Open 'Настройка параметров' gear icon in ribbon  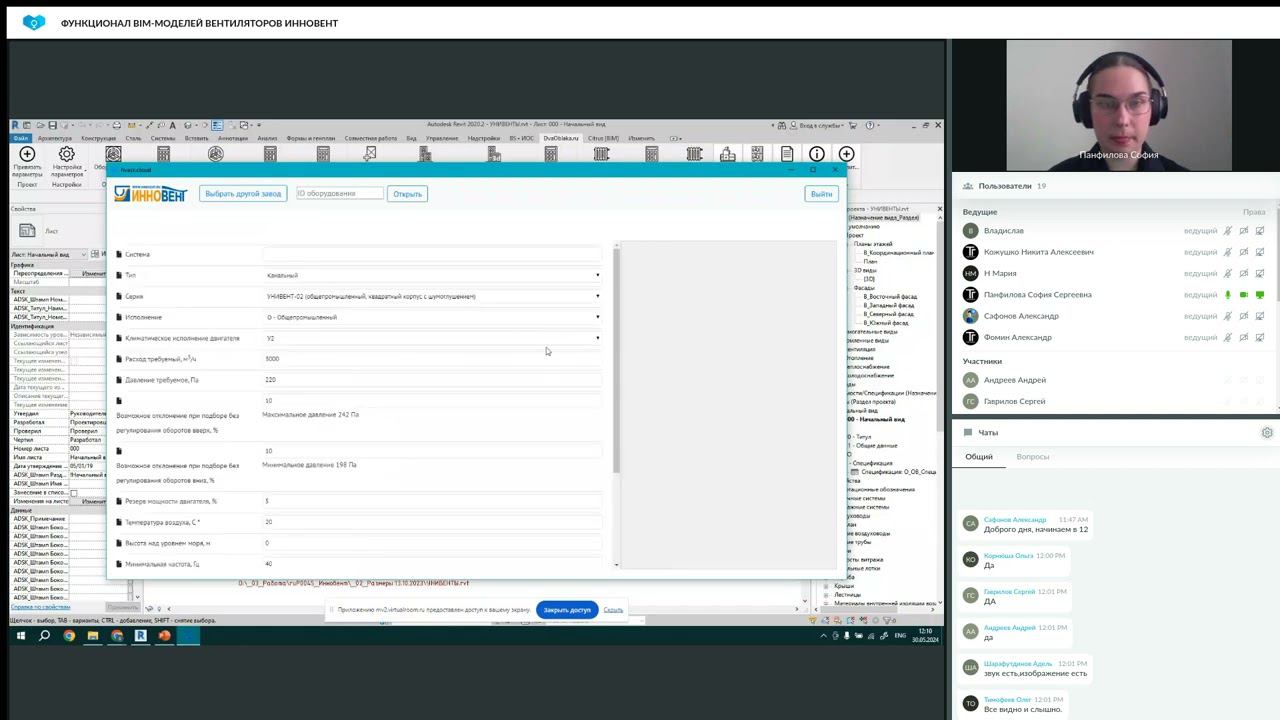click(67, 154)
